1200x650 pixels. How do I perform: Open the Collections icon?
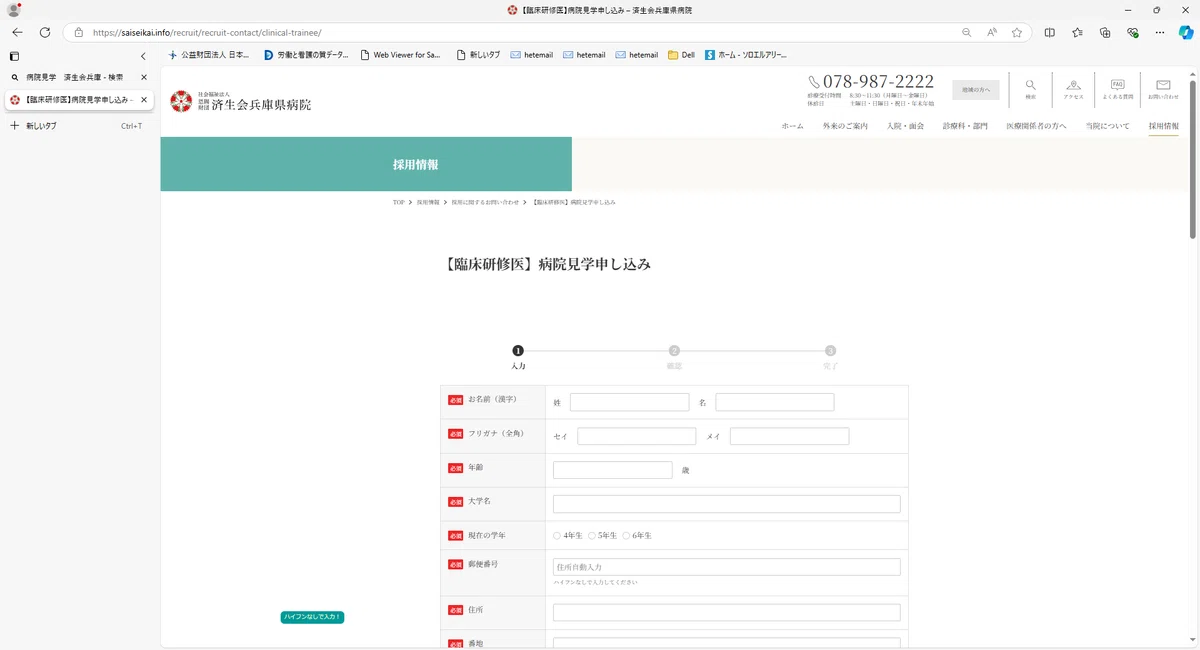click(x=1105, y=32)
